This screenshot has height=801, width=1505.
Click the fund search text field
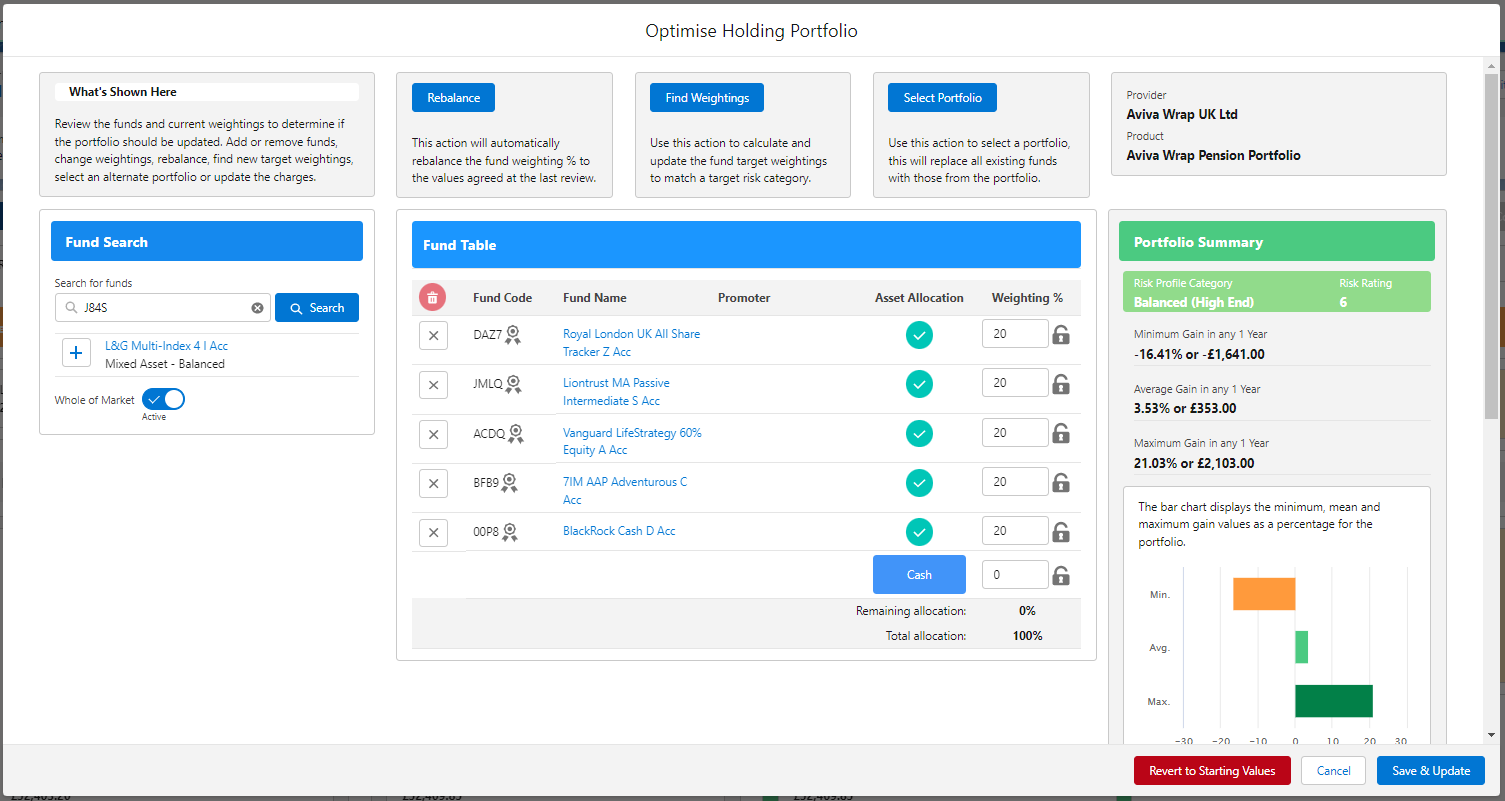click(163, 308)
